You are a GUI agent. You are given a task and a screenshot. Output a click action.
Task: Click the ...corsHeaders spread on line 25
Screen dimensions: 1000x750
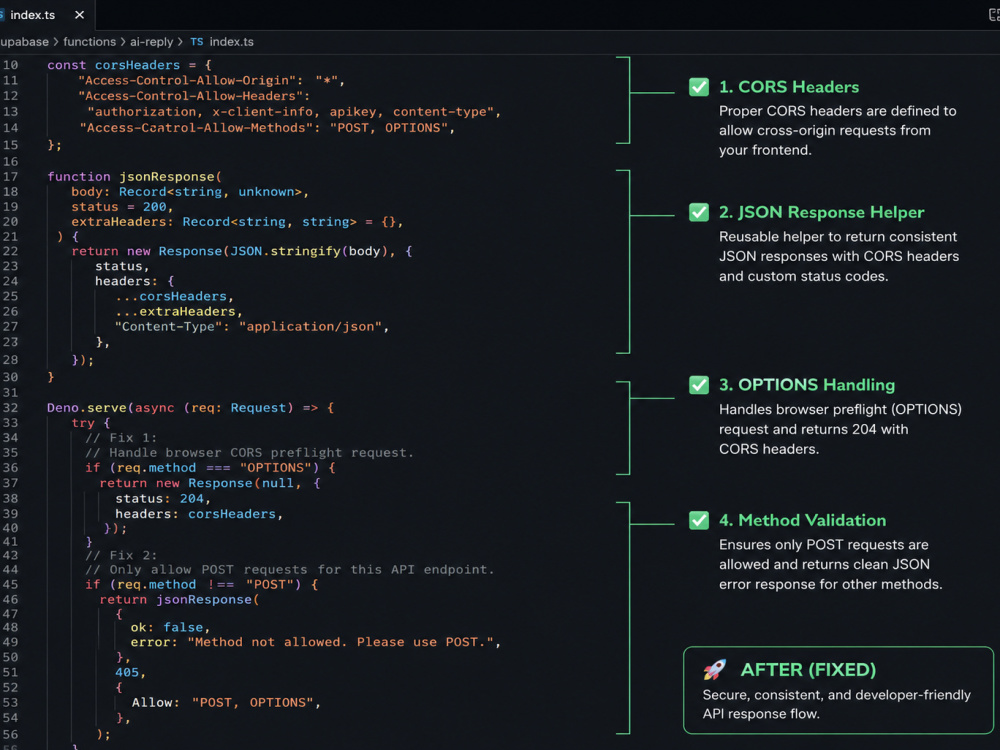coord(170,297)
